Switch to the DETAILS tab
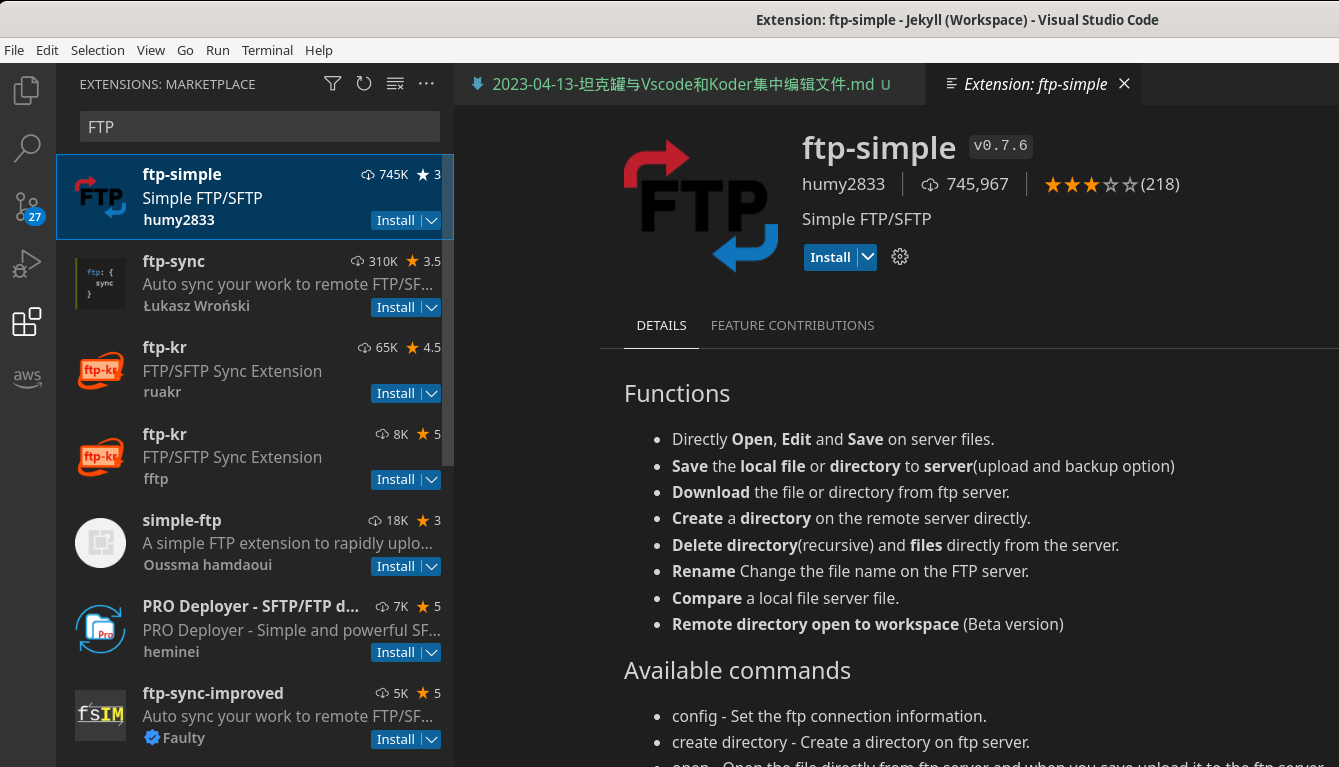 [x=661, y=325]
